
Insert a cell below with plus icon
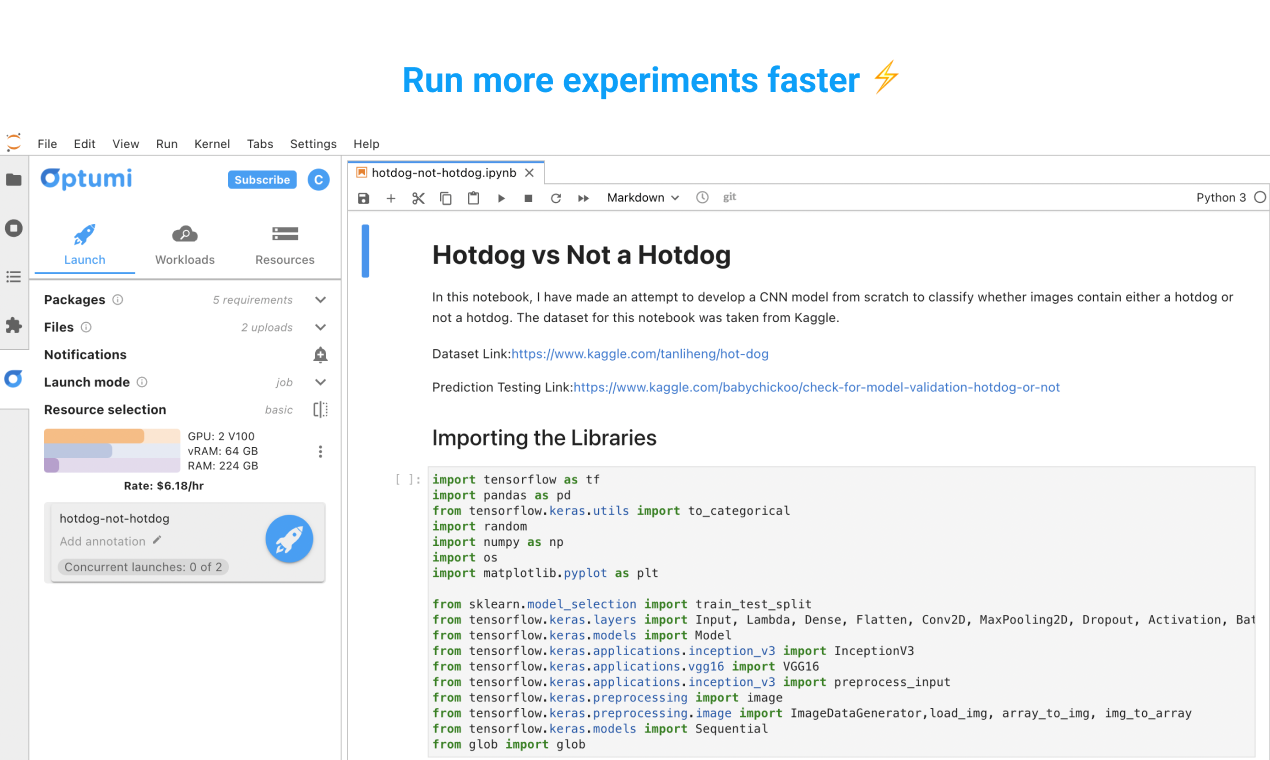tap(391, 198)
